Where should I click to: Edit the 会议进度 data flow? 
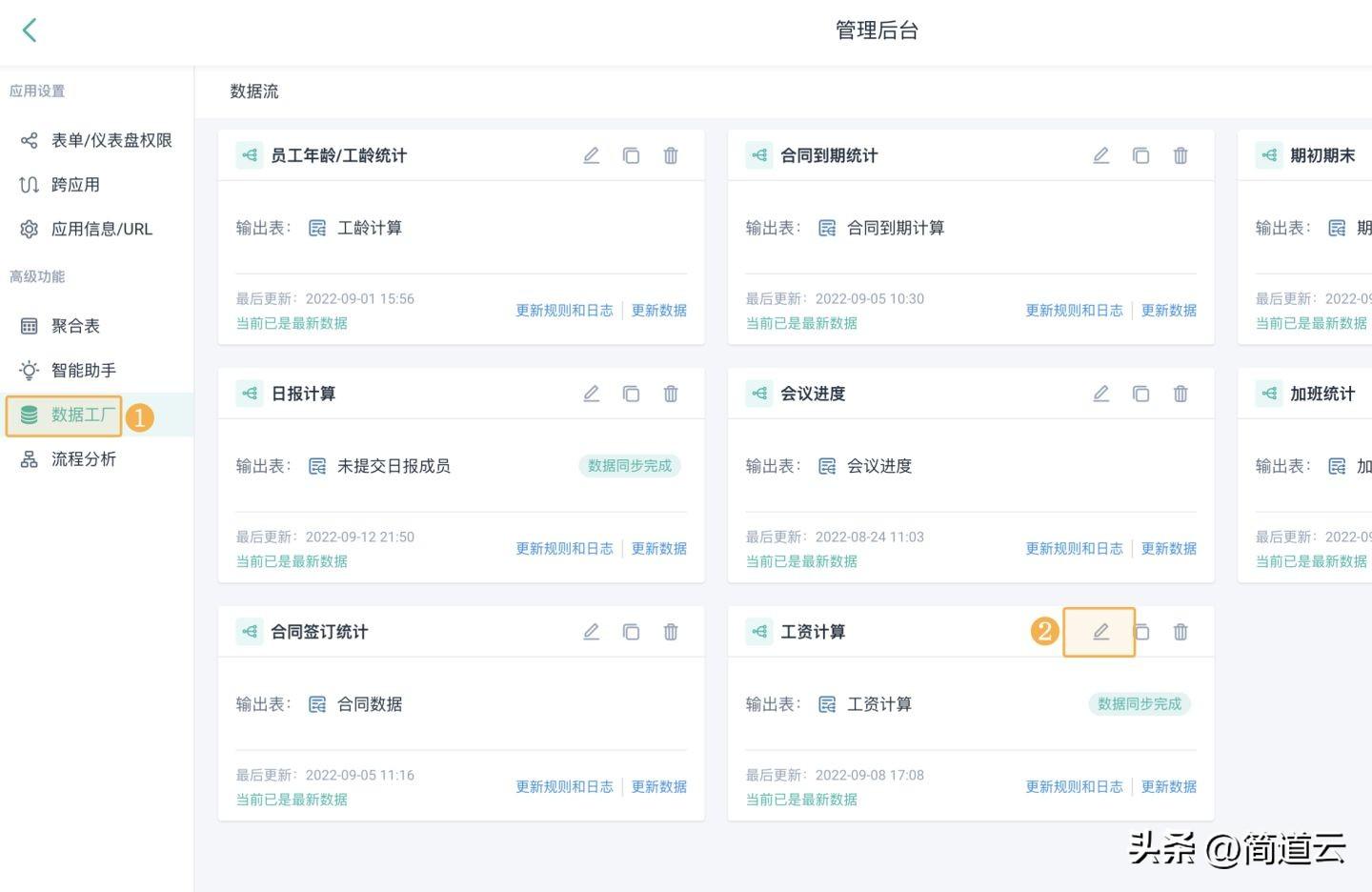1101,394
